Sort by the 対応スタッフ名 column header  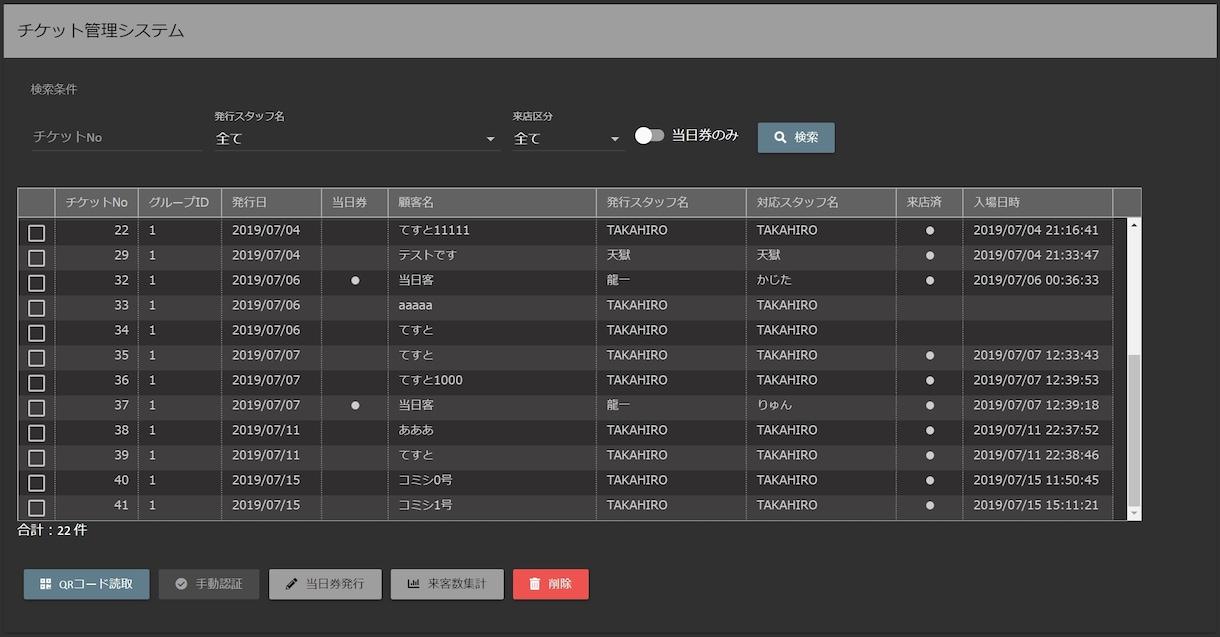pos(821,203)
